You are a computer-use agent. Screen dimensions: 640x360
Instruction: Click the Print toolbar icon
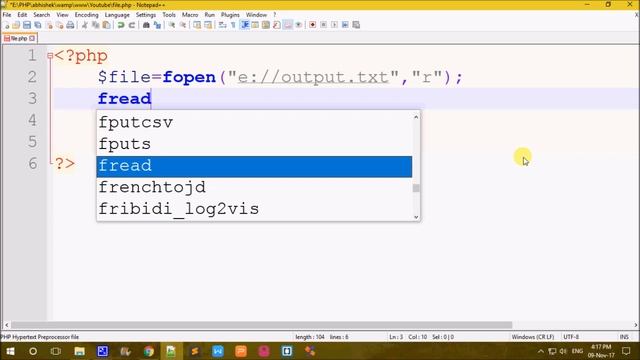pyautogui.click(x=70, y=25)
